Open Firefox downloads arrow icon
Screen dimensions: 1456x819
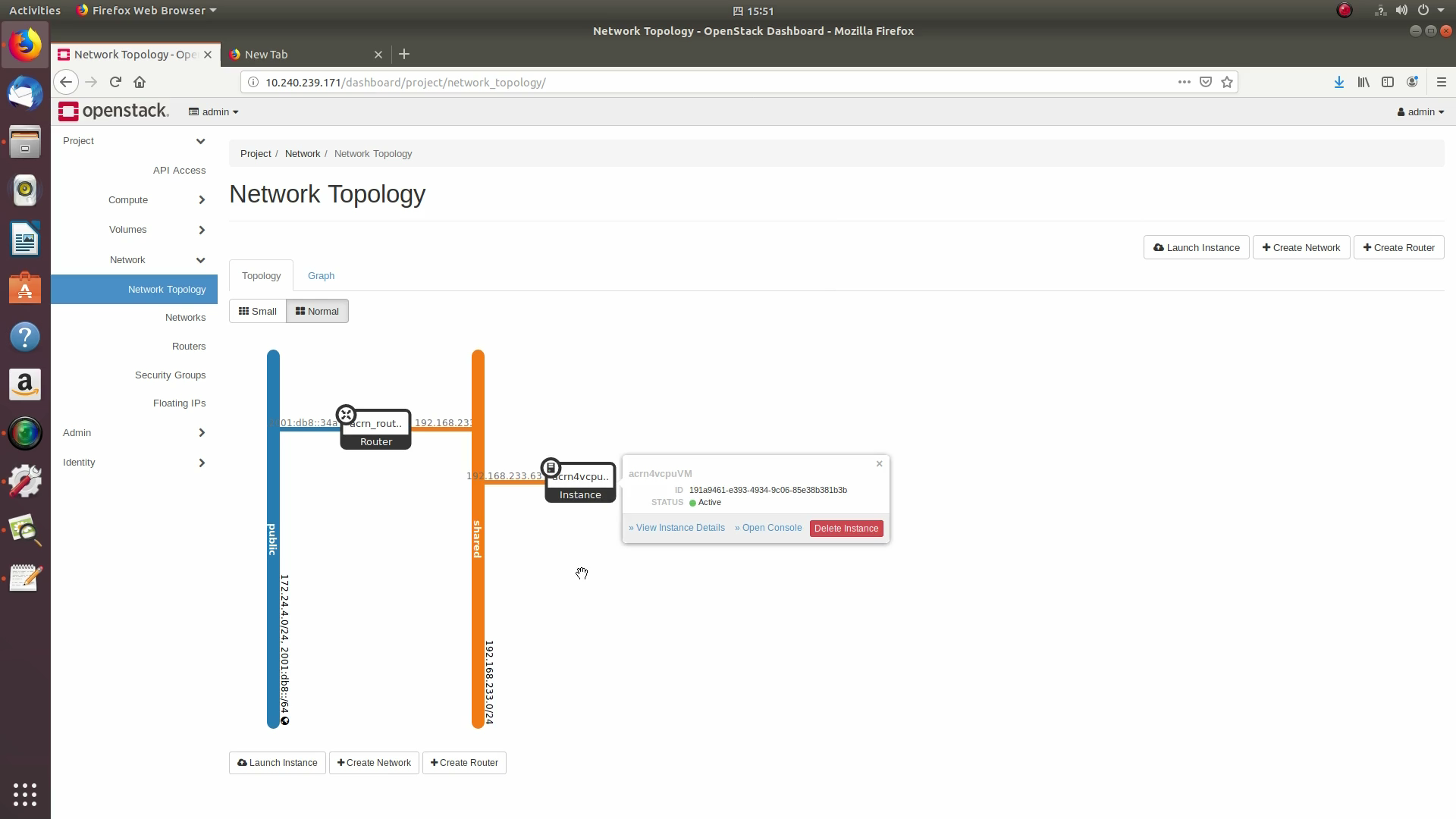[x=1339, y=82]
